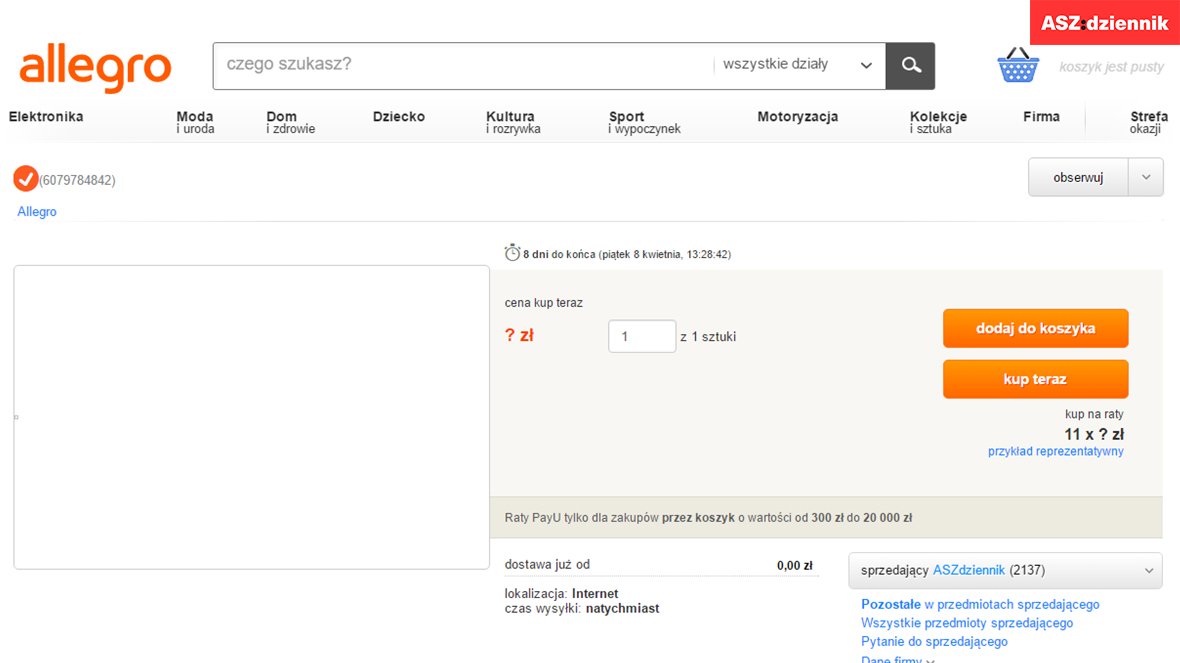Click the 'czas wysyłki: natychmiast' text
Viewport: 1180px width, 663px height.
tap(582, 609)
